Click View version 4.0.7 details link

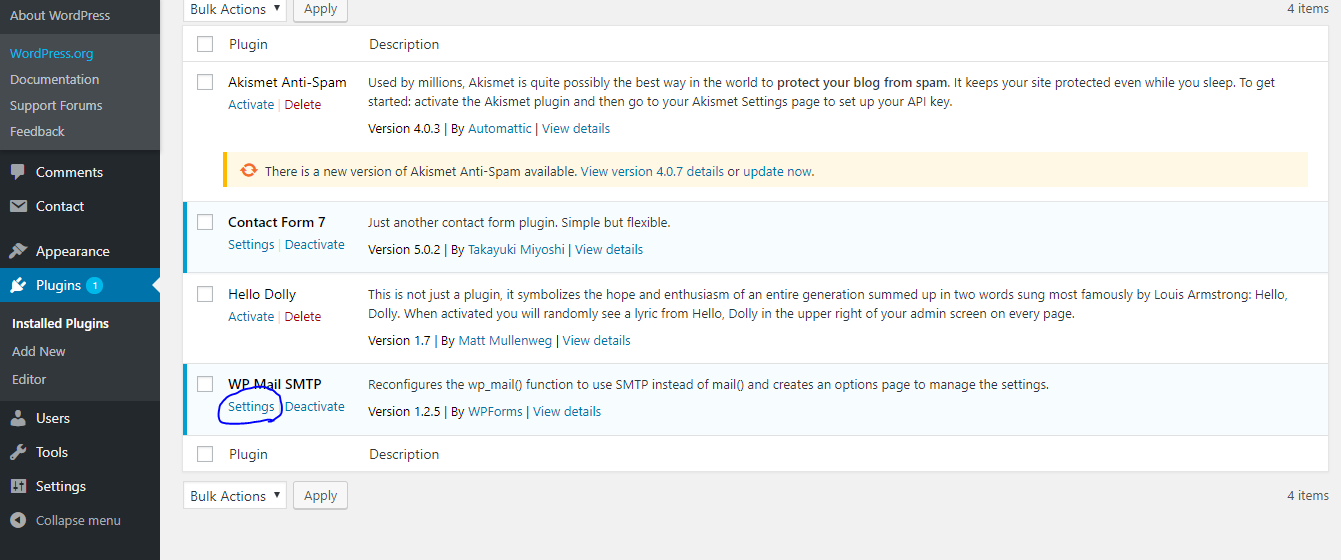[x=652, y=171]
